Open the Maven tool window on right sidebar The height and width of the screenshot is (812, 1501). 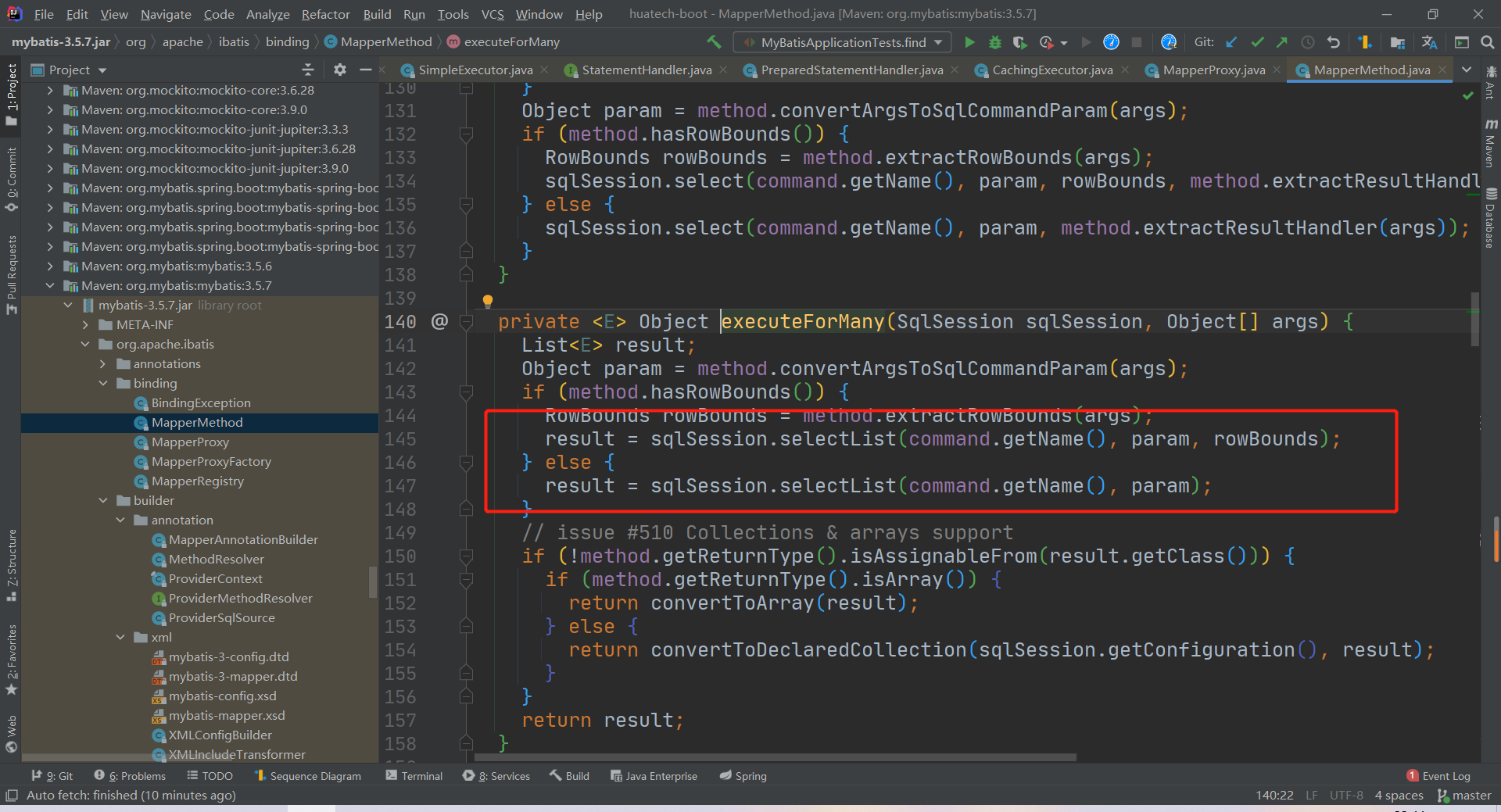(1490, 143)
